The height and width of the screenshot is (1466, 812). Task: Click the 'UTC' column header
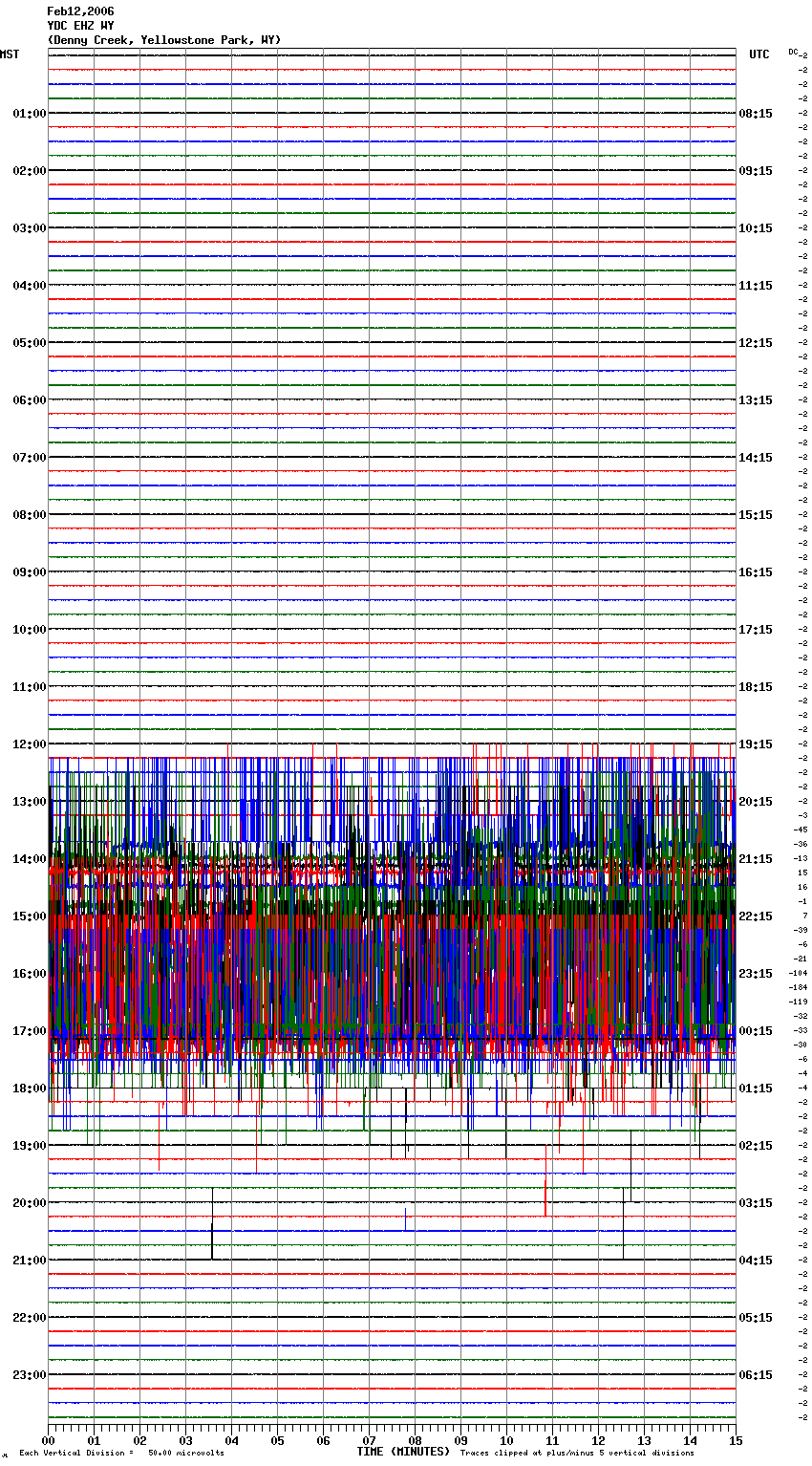(x=759, y=54)
